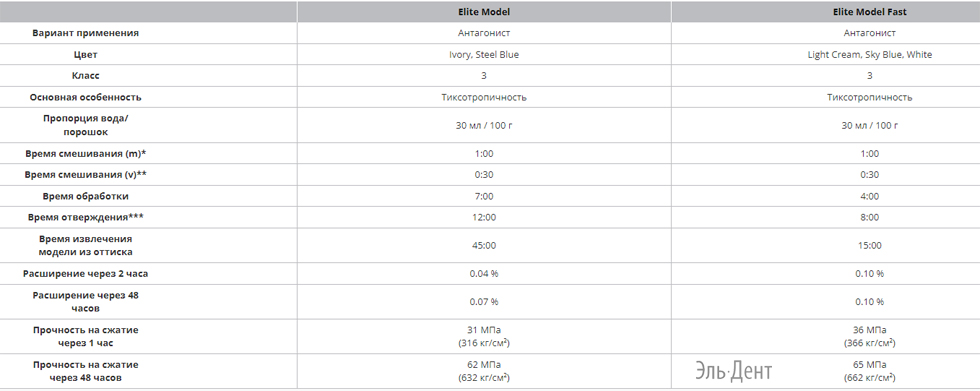Screen dimensions: 980x391
Task: Click the Elite Model Fast column header
Action: click(x=869, y=12)
